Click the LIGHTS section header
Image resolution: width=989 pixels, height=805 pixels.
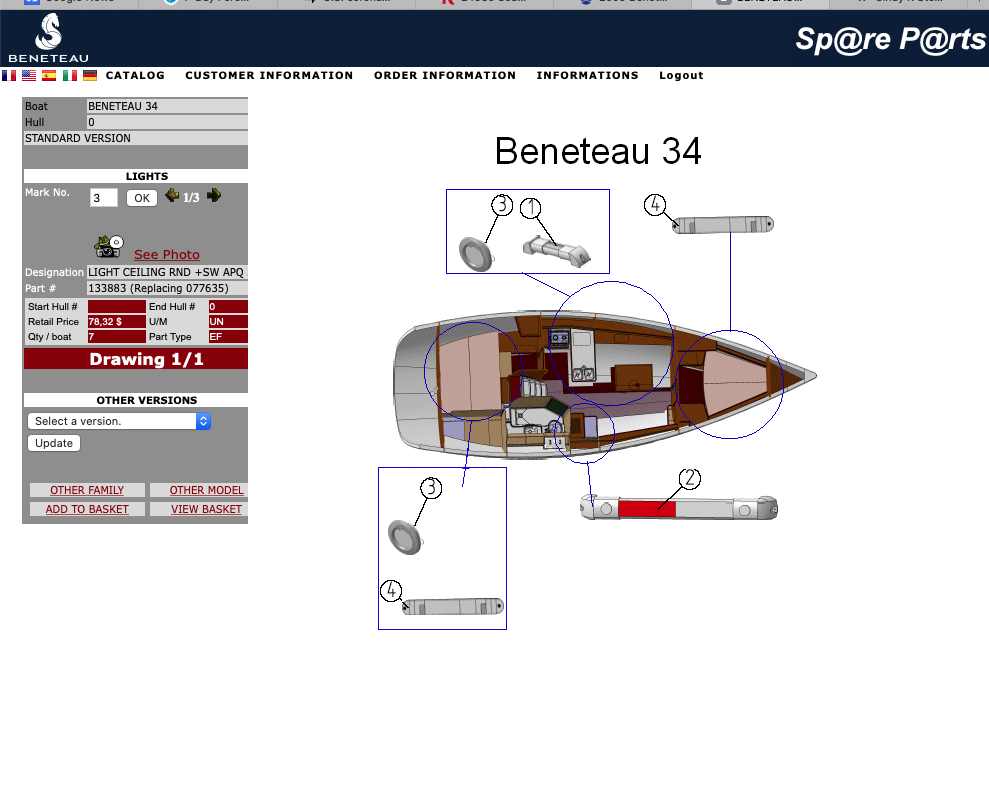coord(136,176)
